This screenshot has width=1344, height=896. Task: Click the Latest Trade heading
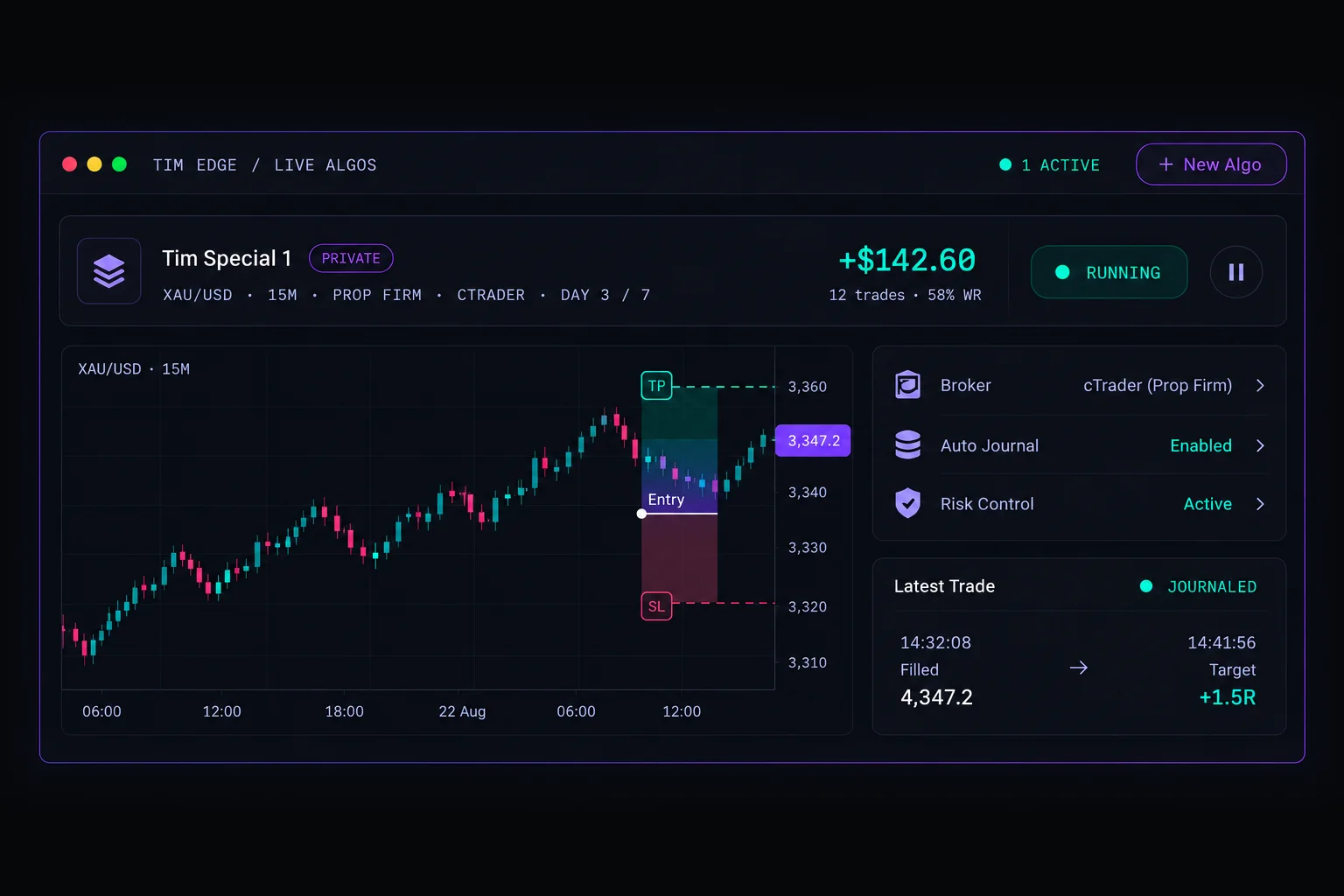(x=944, y=586)
